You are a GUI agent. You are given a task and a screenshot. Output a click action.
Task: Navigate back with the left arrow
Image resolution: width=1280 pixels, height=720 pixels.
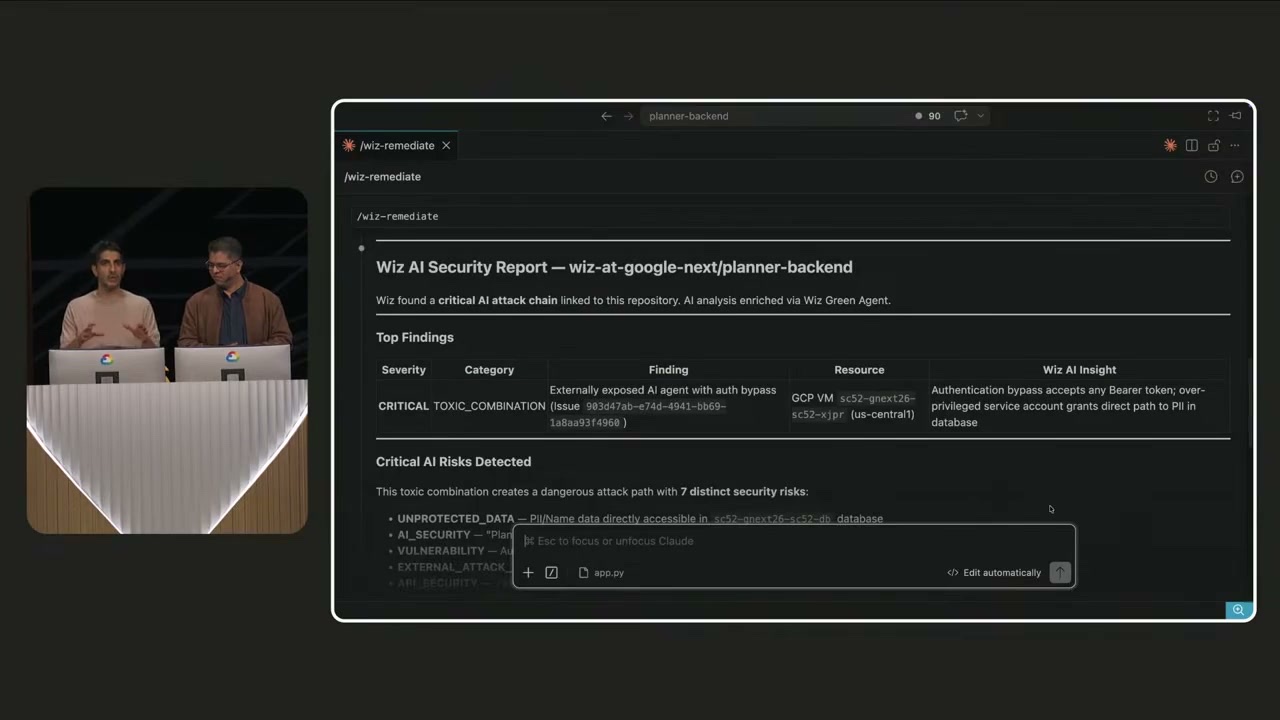coord(606,115)
